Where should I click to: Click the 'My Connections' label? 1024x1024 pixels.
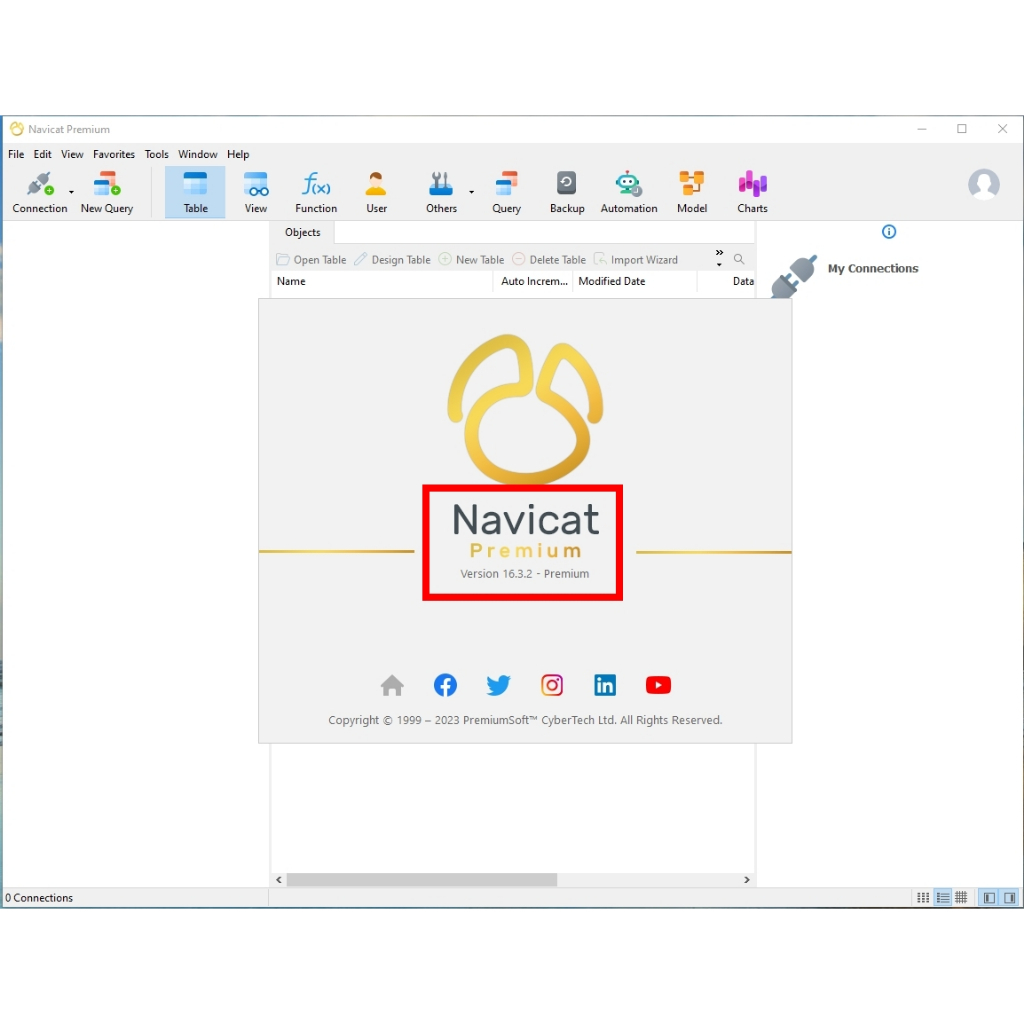click(x=872, y=268)
